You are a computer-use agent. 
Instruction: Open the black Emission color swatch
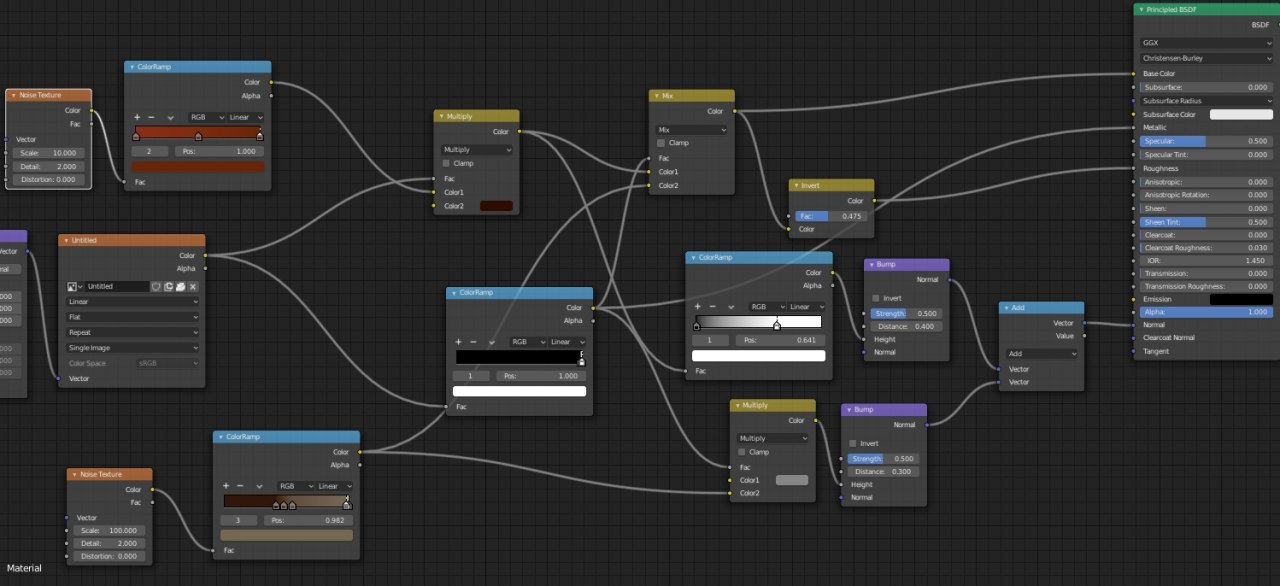tap(1241, 299)
